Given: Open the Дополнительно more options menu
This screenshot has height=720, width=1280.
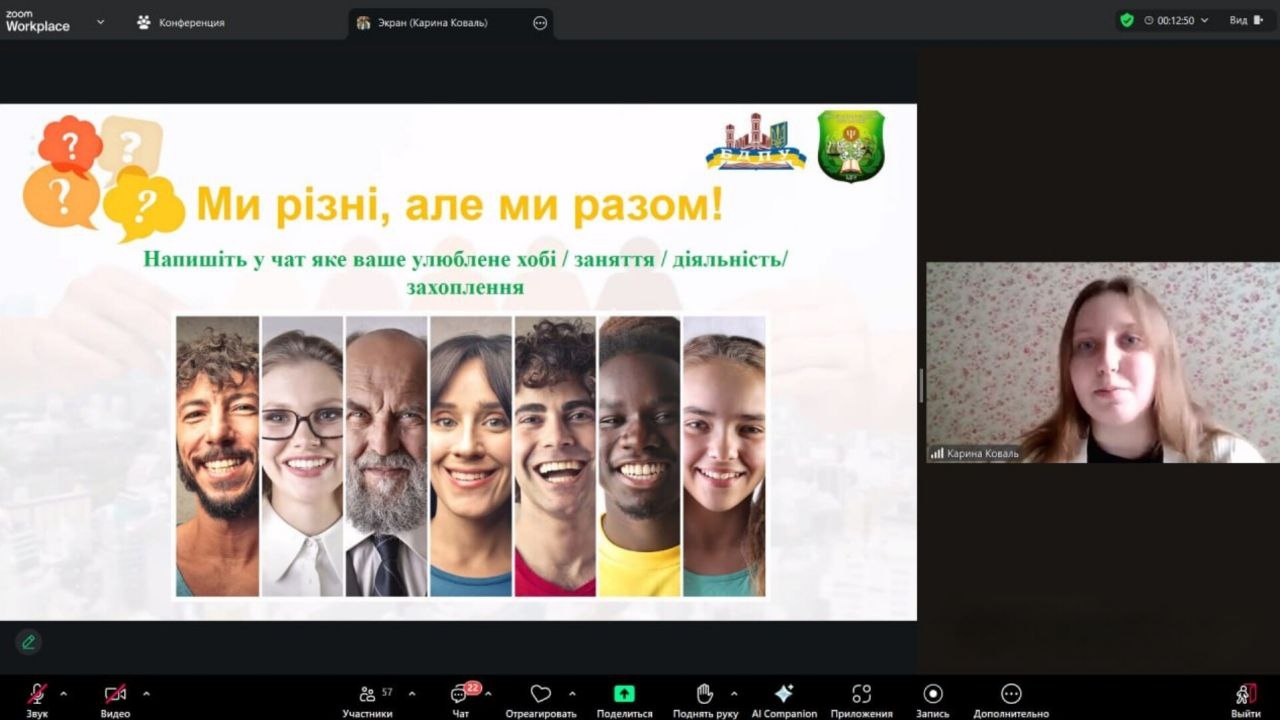Looking at the screenshot, I should tap(1011, 695).
